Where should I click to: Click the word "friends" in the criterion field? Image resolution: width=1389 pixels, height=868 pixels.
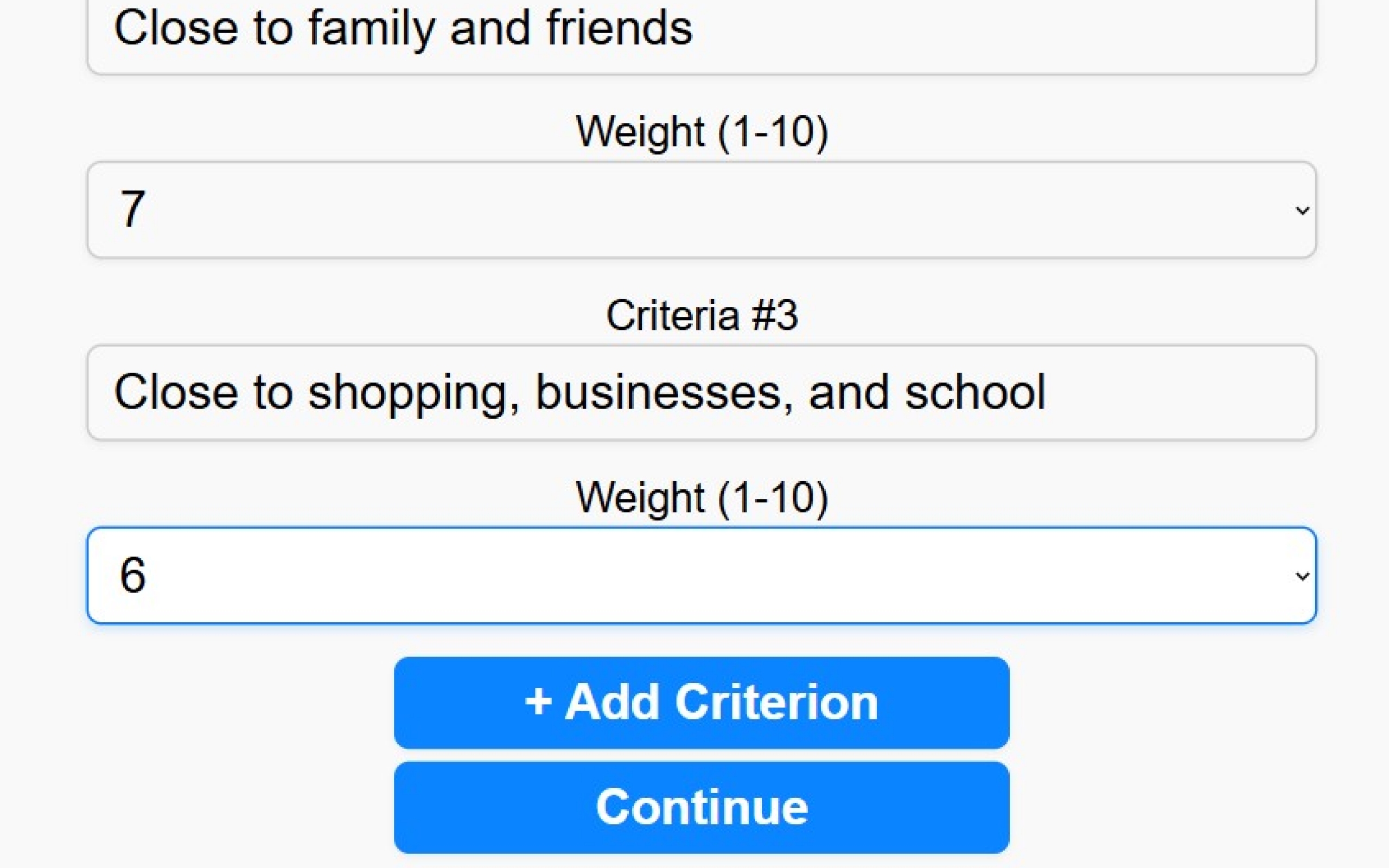(619, 29)
